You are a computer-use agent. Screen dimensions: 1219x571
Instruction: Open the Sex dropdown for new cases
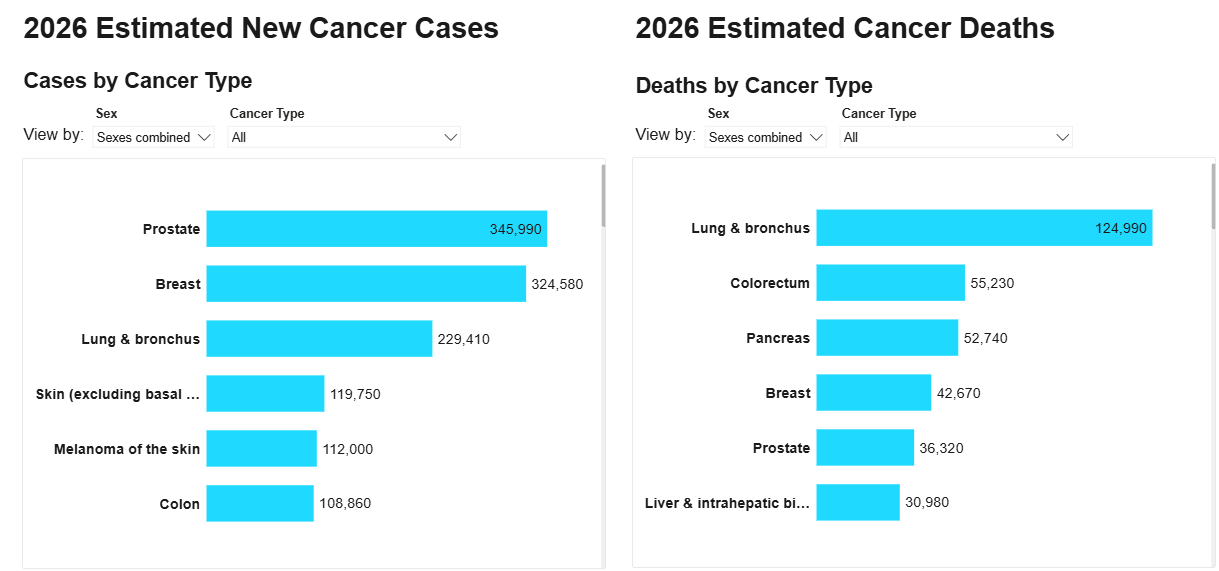coord(153,138)
